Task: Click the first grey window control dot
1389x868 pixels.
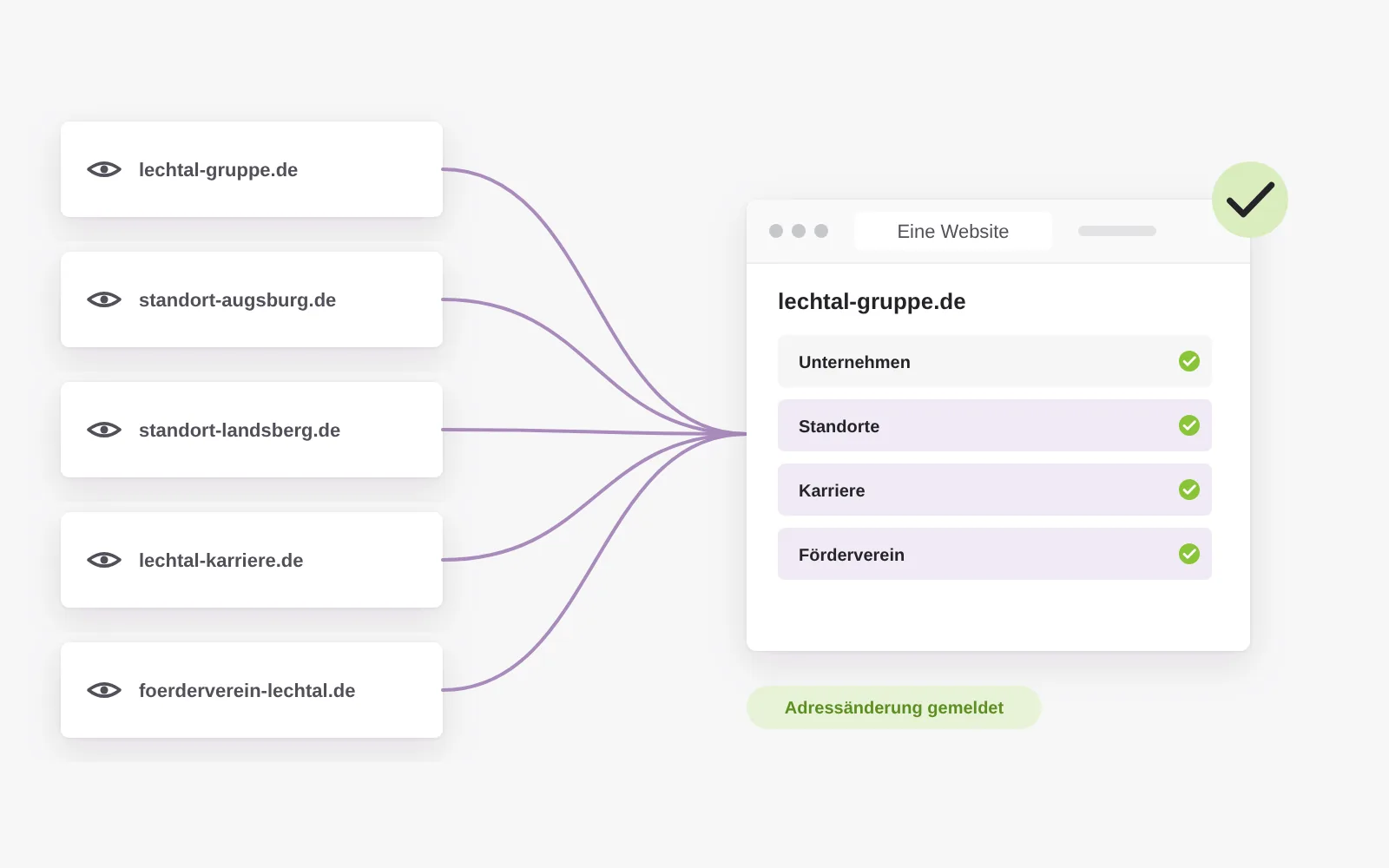Action: coord(776,231)
